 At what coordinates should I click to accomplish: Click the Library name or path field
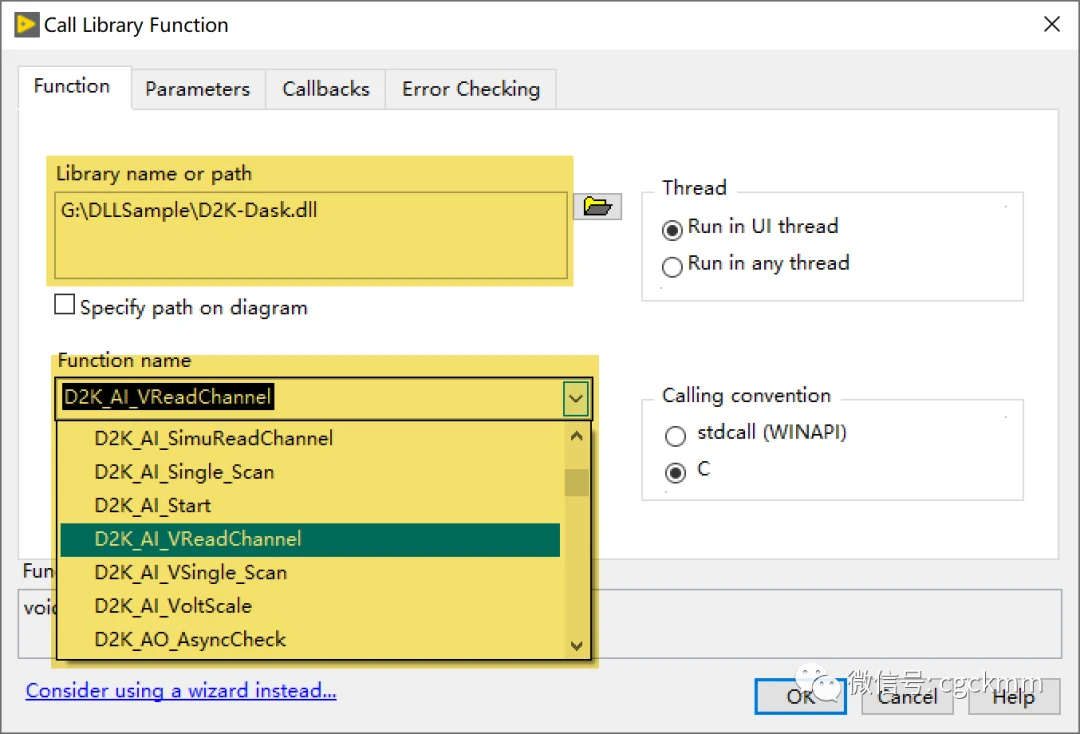310,235
